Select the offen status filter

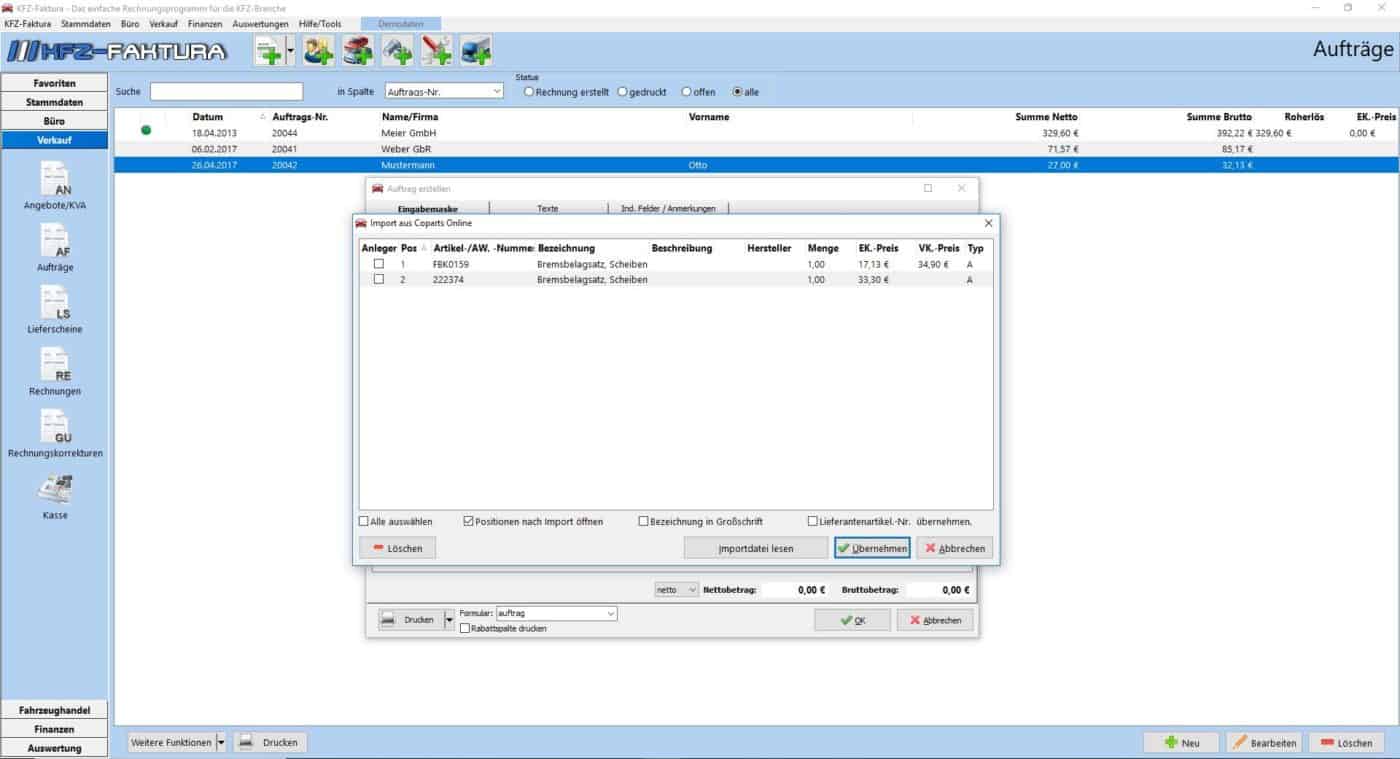686,92
